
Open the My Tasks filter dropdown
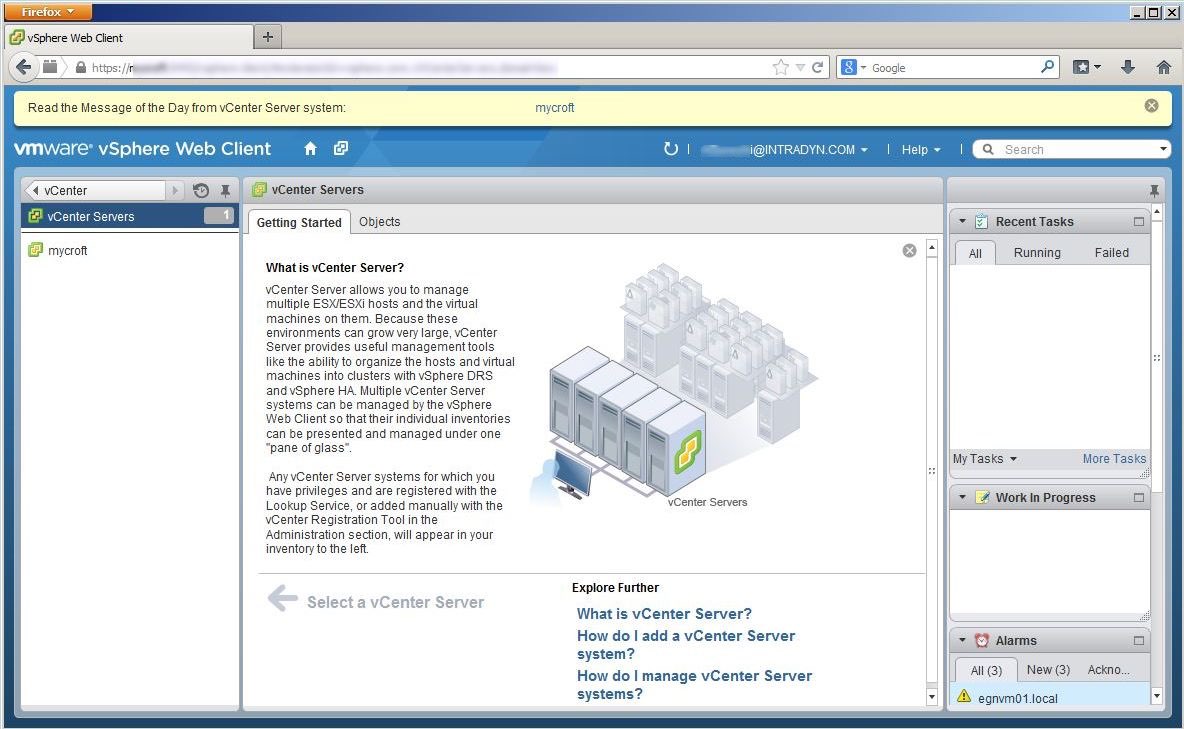point(985,459)
